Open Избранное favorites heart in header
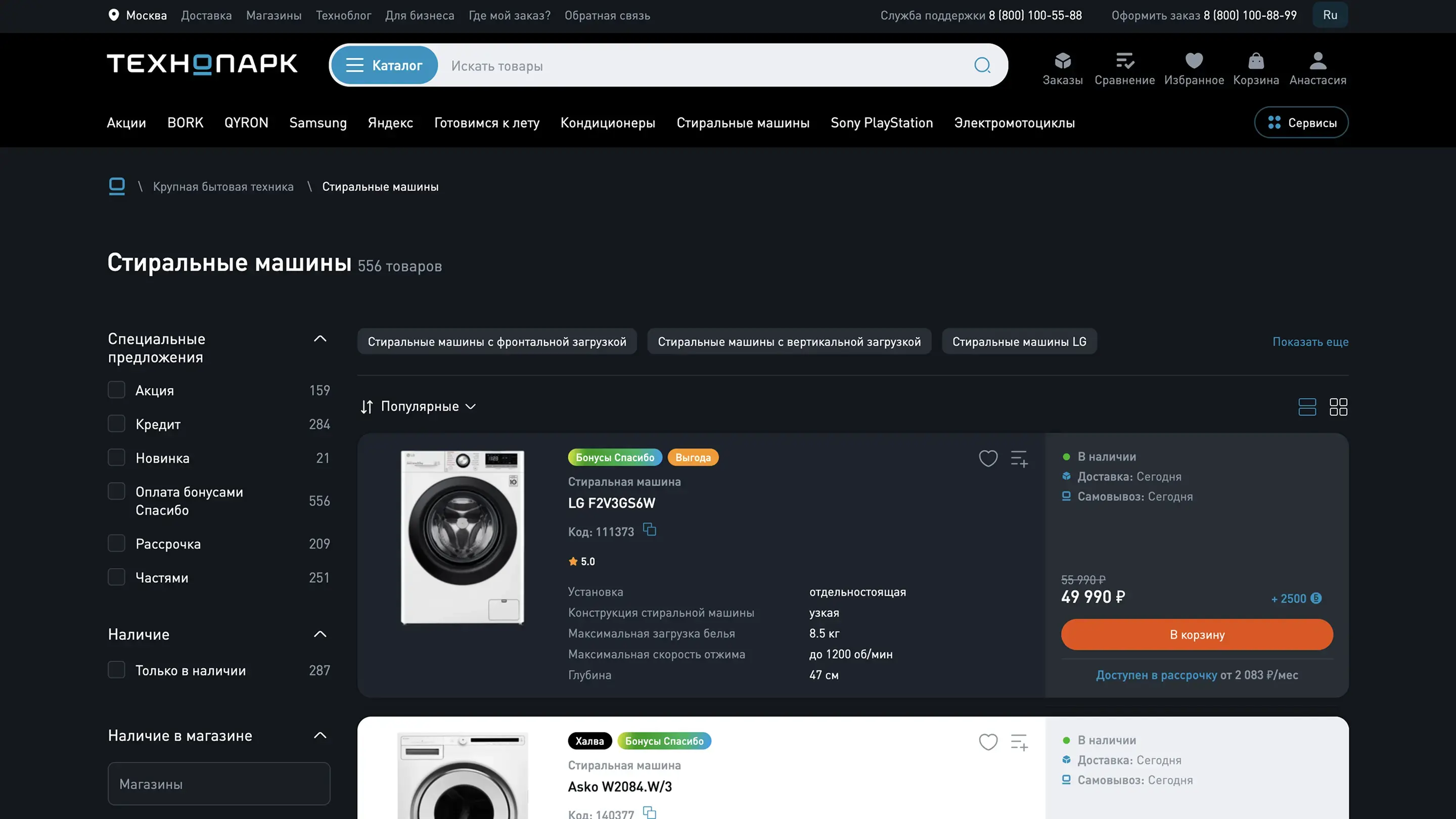 tap(1194, 68)
